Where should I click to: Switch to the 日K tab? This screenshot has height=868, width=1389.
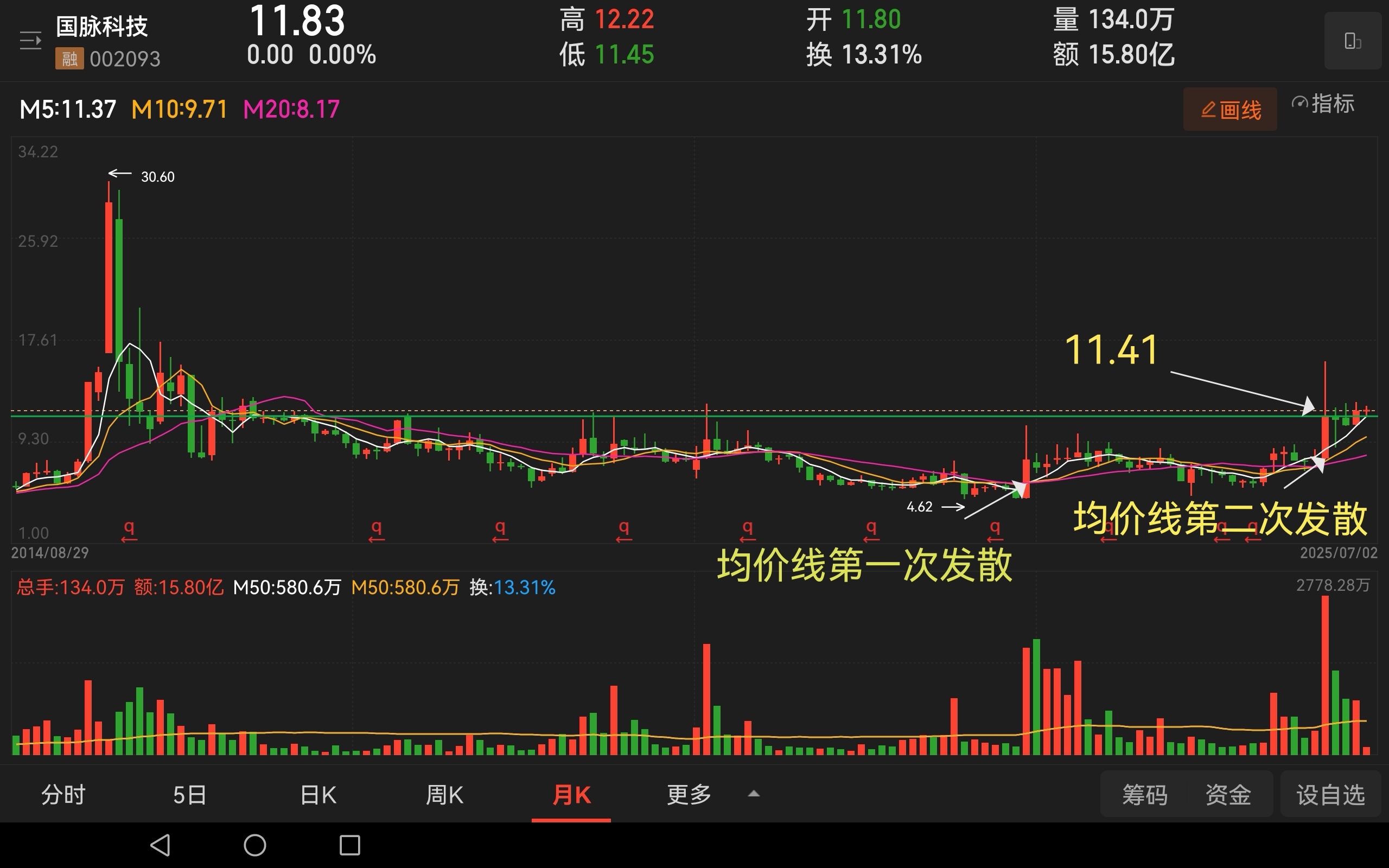[318, 795]
